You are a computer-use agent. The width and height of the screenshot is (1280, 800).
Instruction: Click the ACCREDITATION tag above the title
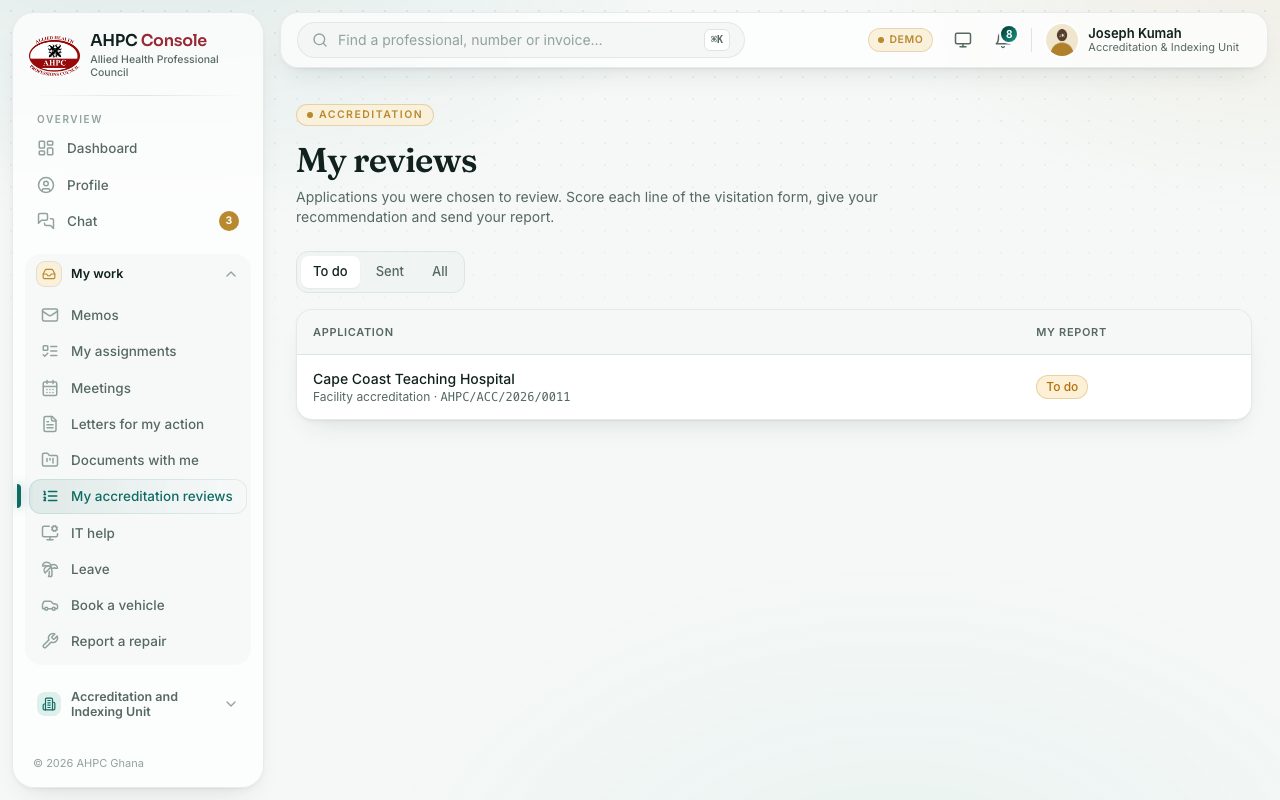coord(365,115)
